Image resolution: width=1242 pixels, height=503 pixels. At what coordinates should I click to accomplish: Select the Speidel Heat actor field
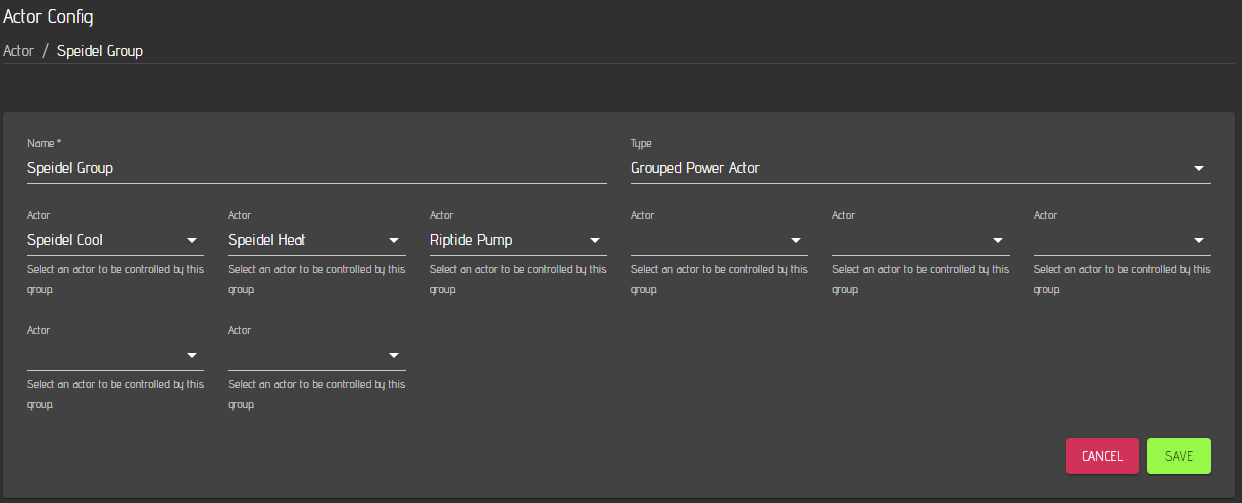[x=301, y=241]
